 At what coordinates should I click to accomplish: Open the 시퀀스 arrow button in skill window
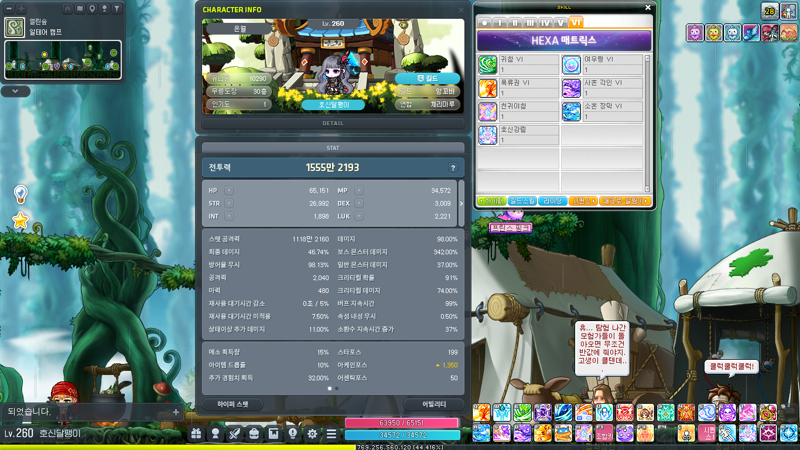click(583, 201)
